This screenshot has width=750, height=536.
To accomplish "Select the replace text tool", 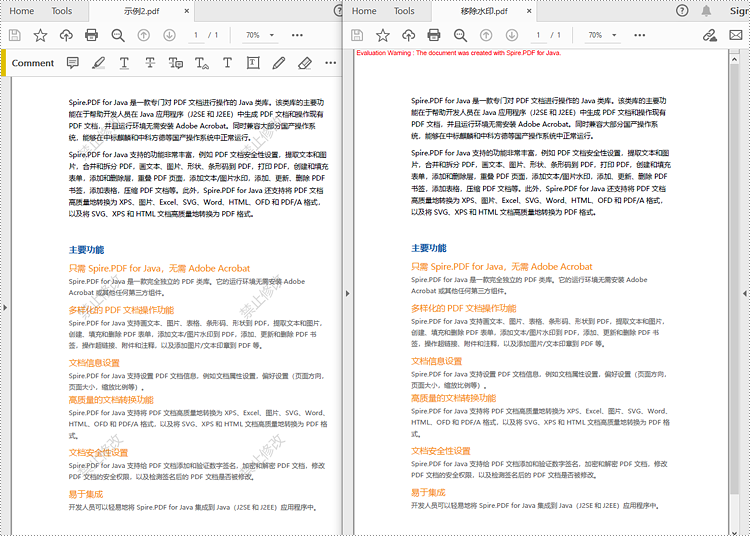I will click(176, 63).
